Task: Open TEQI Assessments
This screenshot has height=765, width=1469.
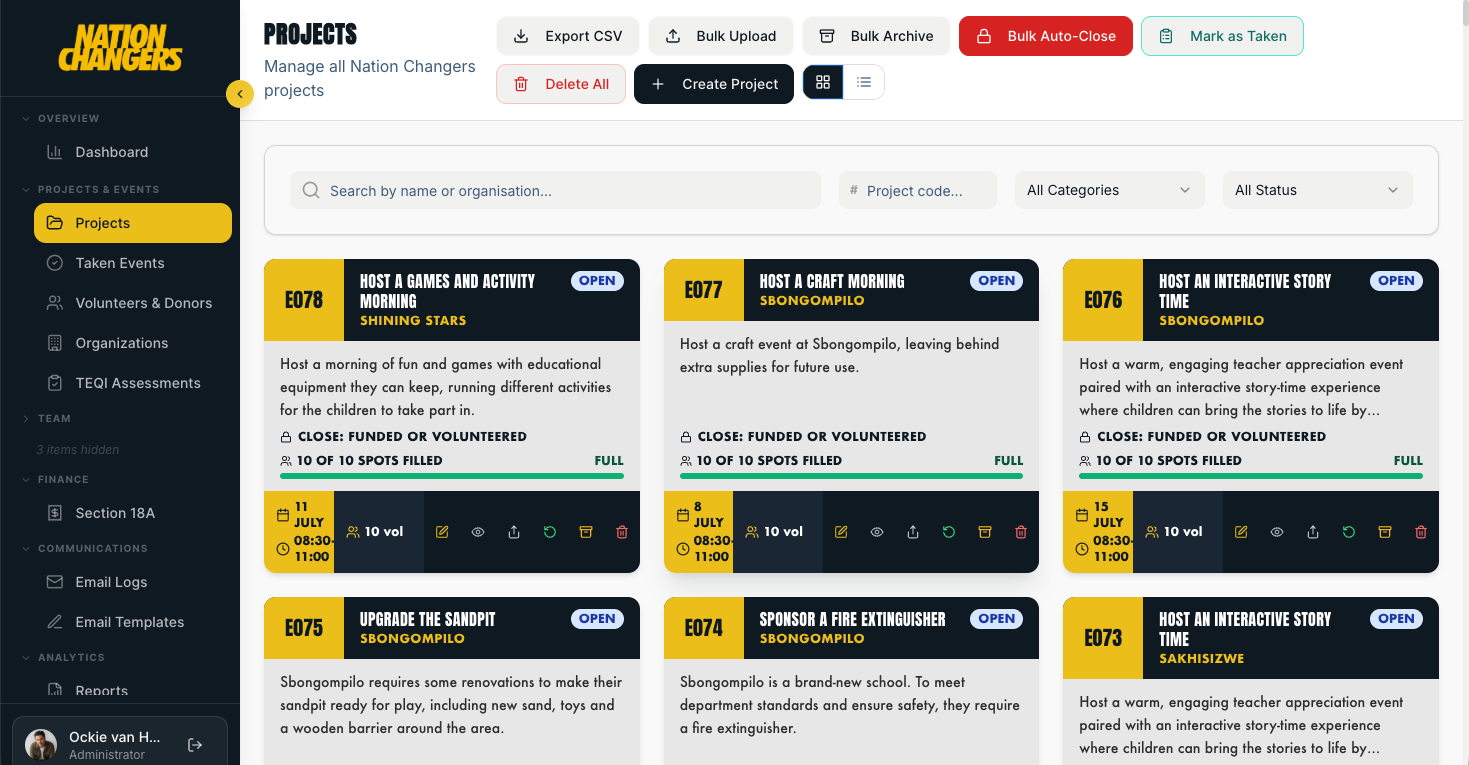Action: (133, 383)
